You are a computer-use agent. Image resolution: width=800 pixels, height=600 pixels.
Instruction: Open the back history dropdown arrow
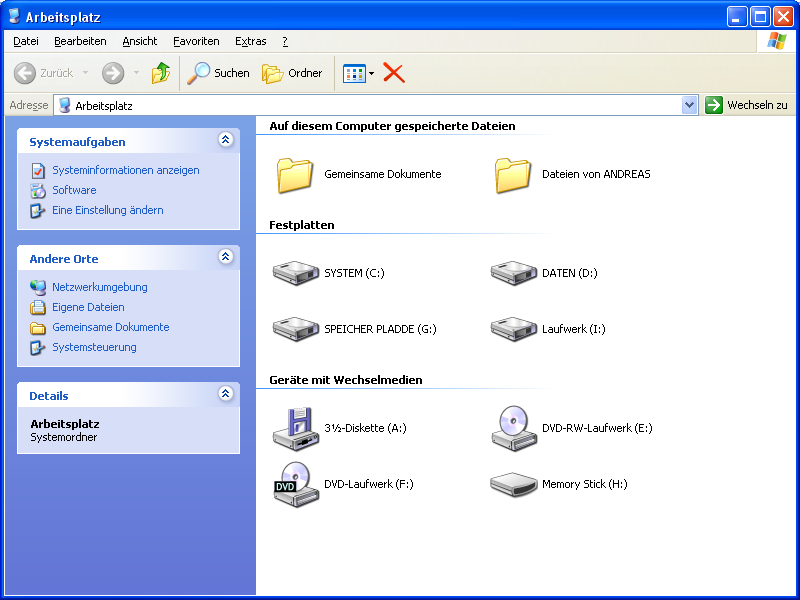(x=85, y=73)
